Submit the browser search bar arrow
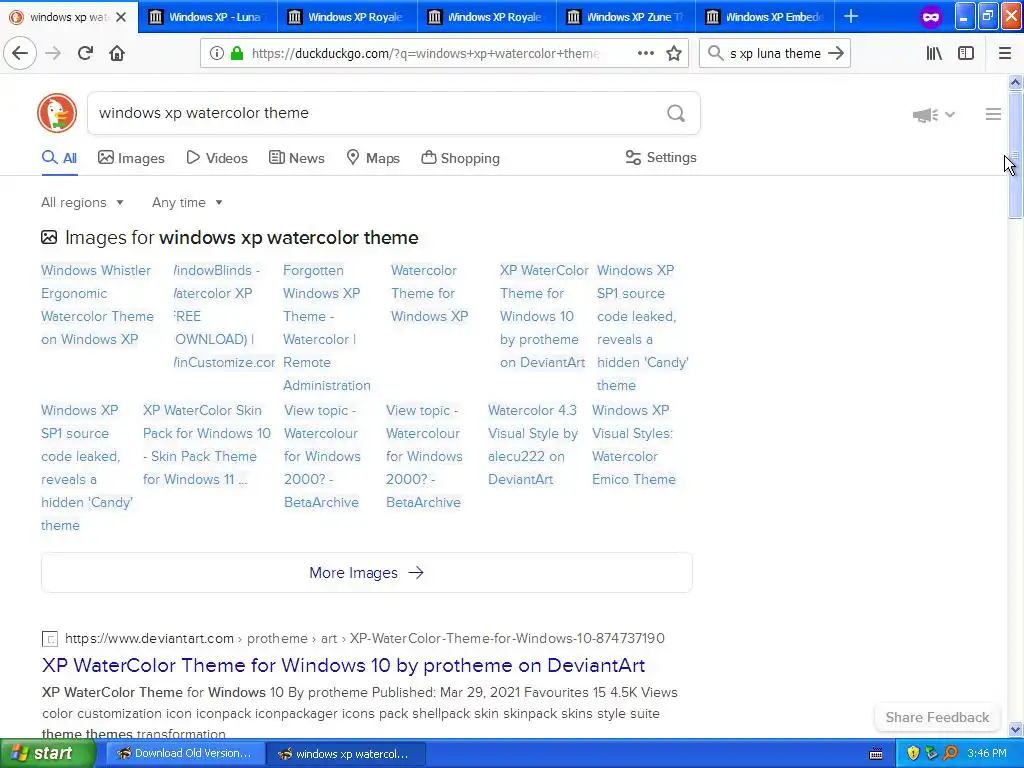1024x768 pixels. click(x=836, y=53)
